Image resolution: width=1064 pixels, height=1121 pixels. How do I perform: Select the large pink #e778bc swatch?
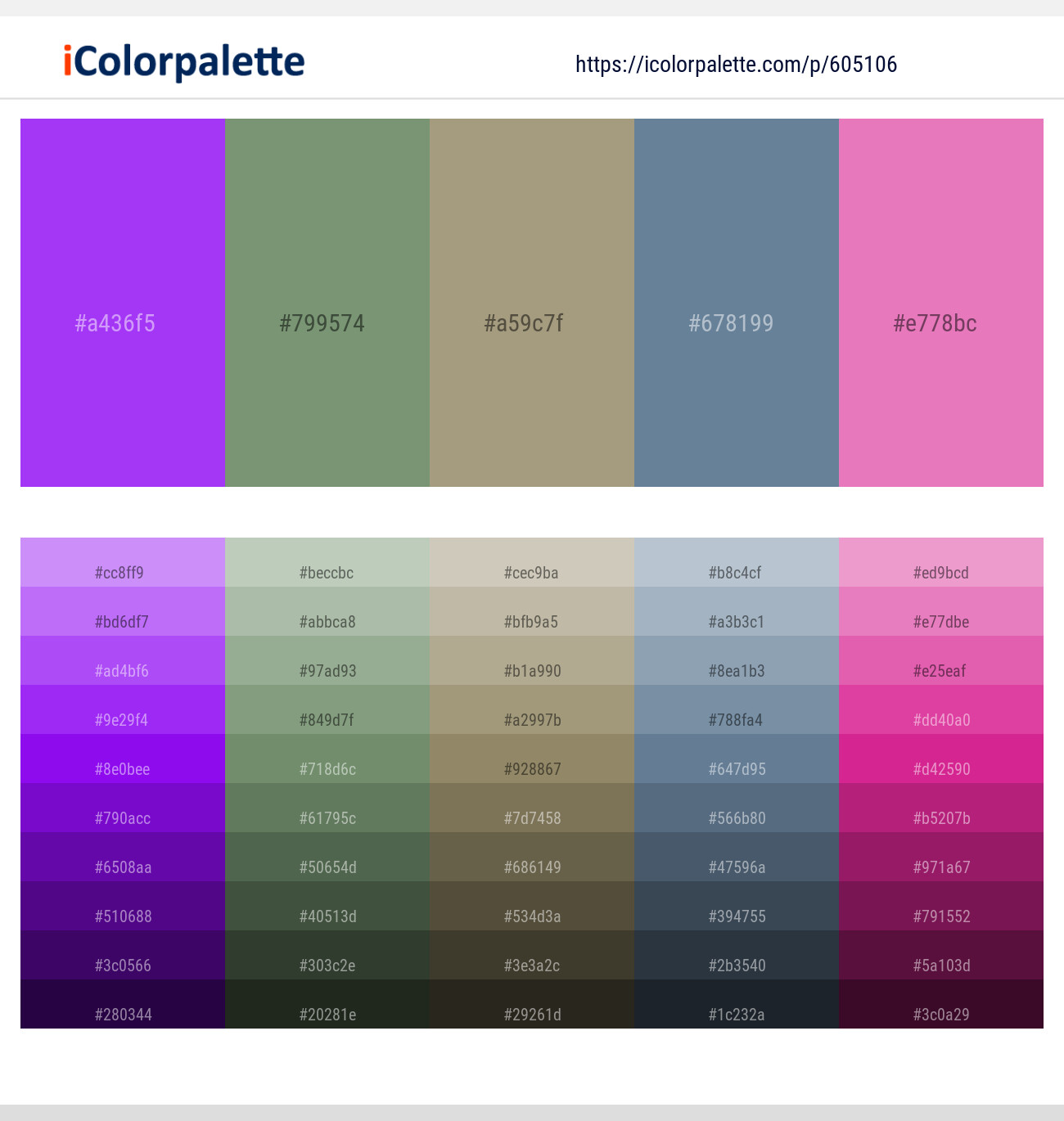pyautogui.click(x=941, y=303)
